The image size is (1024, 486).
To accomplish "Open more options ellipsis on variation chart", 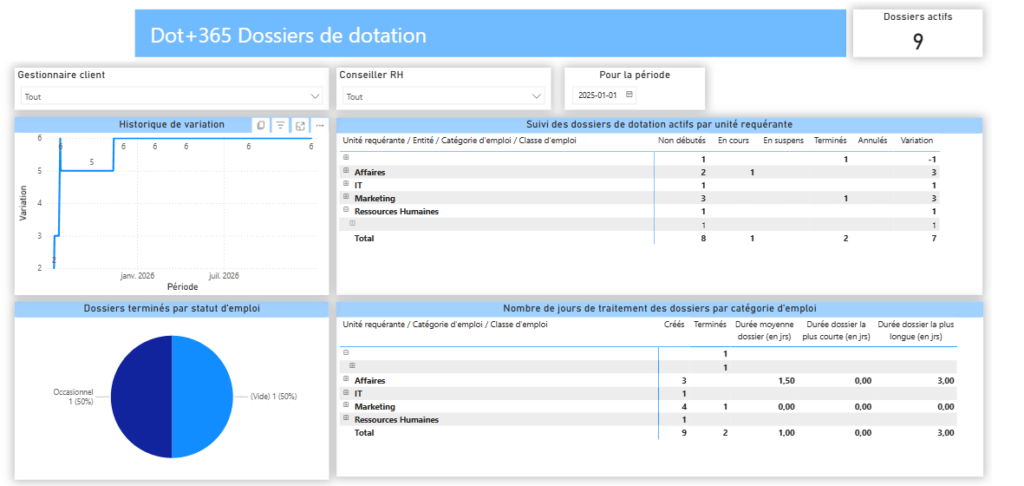I will click(320, 125).
